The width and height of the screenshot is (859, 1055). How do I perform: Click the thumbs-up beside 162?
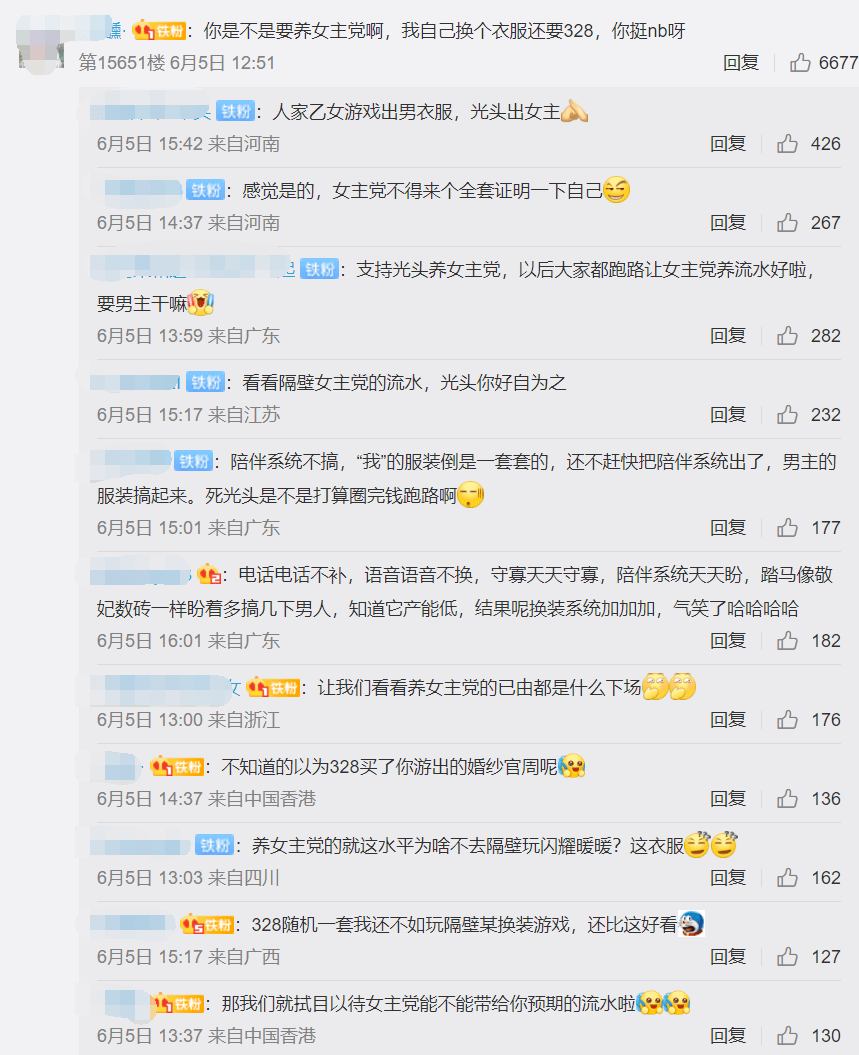(787, 877)
